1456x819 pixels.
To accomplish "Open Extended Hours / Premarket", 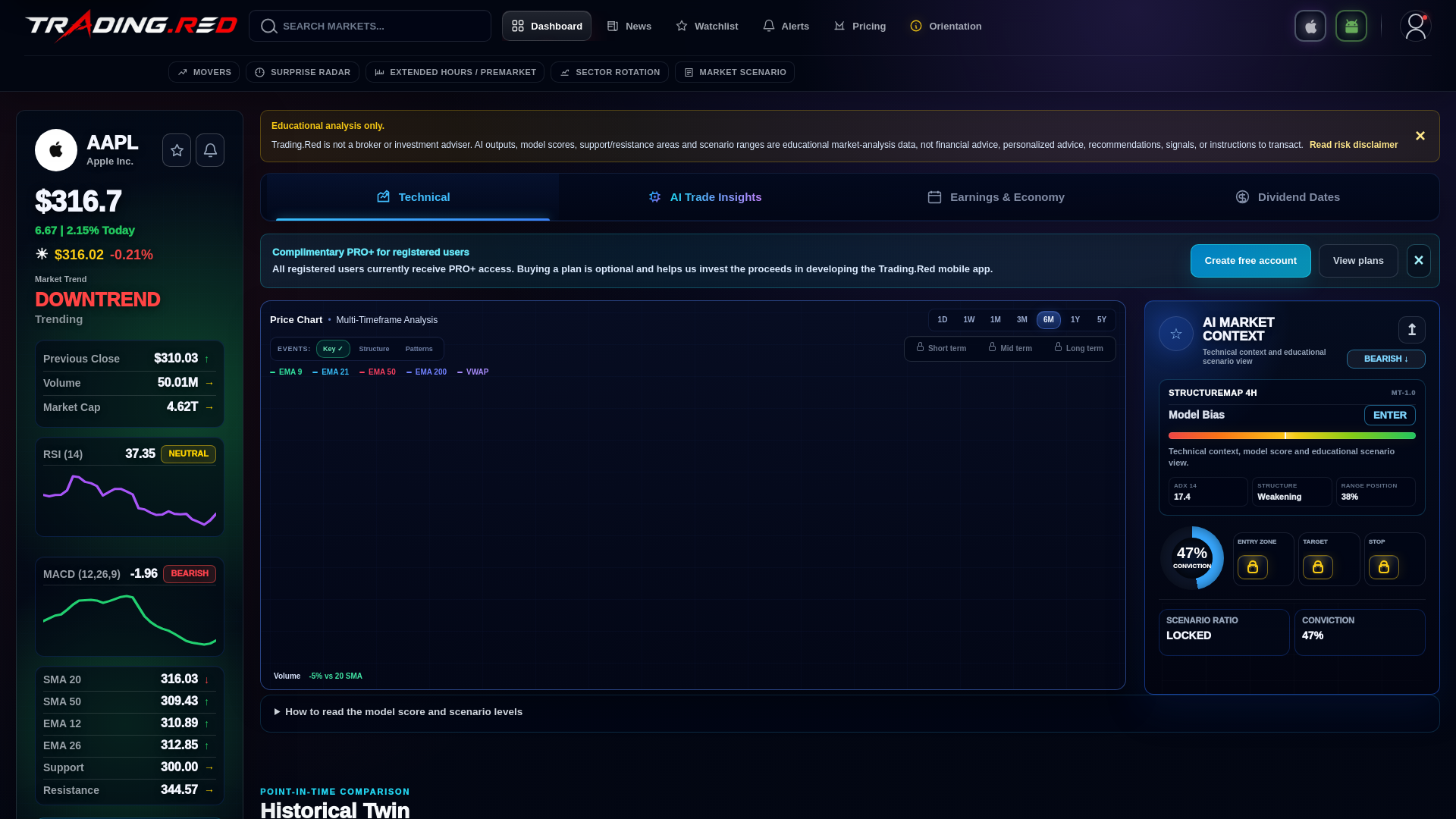I will click(x=455, y=72).
